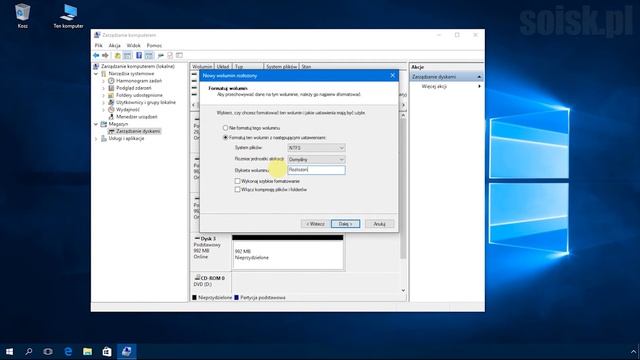Open the allocation unit size dropdown
Screen dimensions: 640x360
pos(316,160)
